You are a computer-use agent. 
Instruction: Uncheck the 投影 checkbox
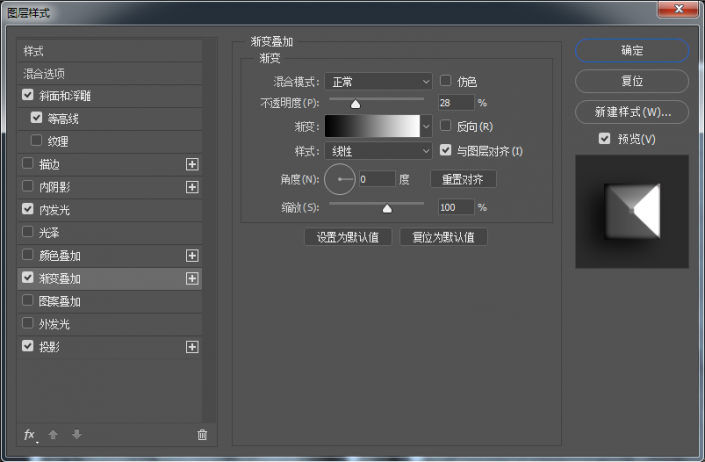pos(28,346)
